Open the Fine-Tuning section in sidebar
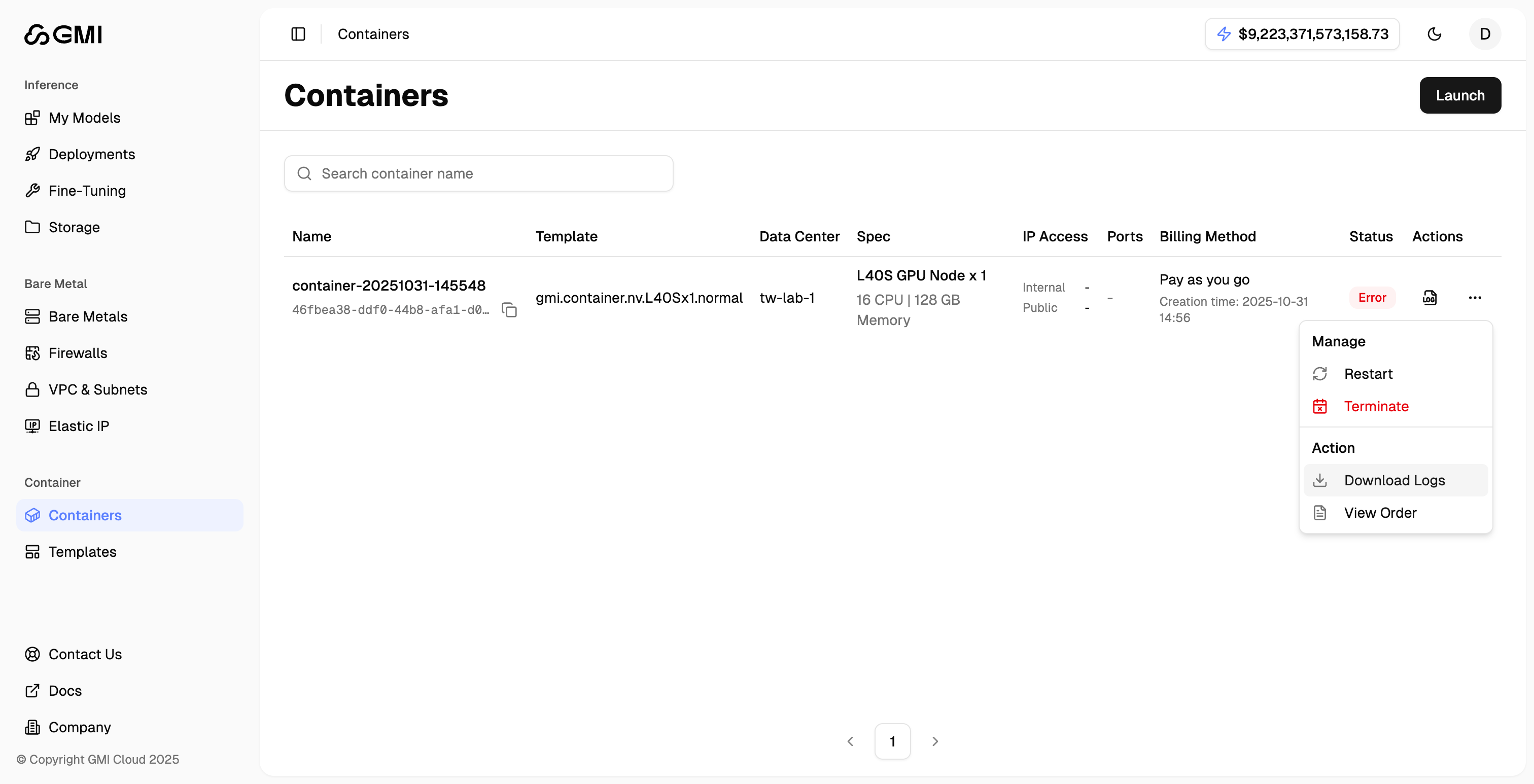Image resolution: width=1534 pixels, height=784 pixels. [x=87, y=191]
